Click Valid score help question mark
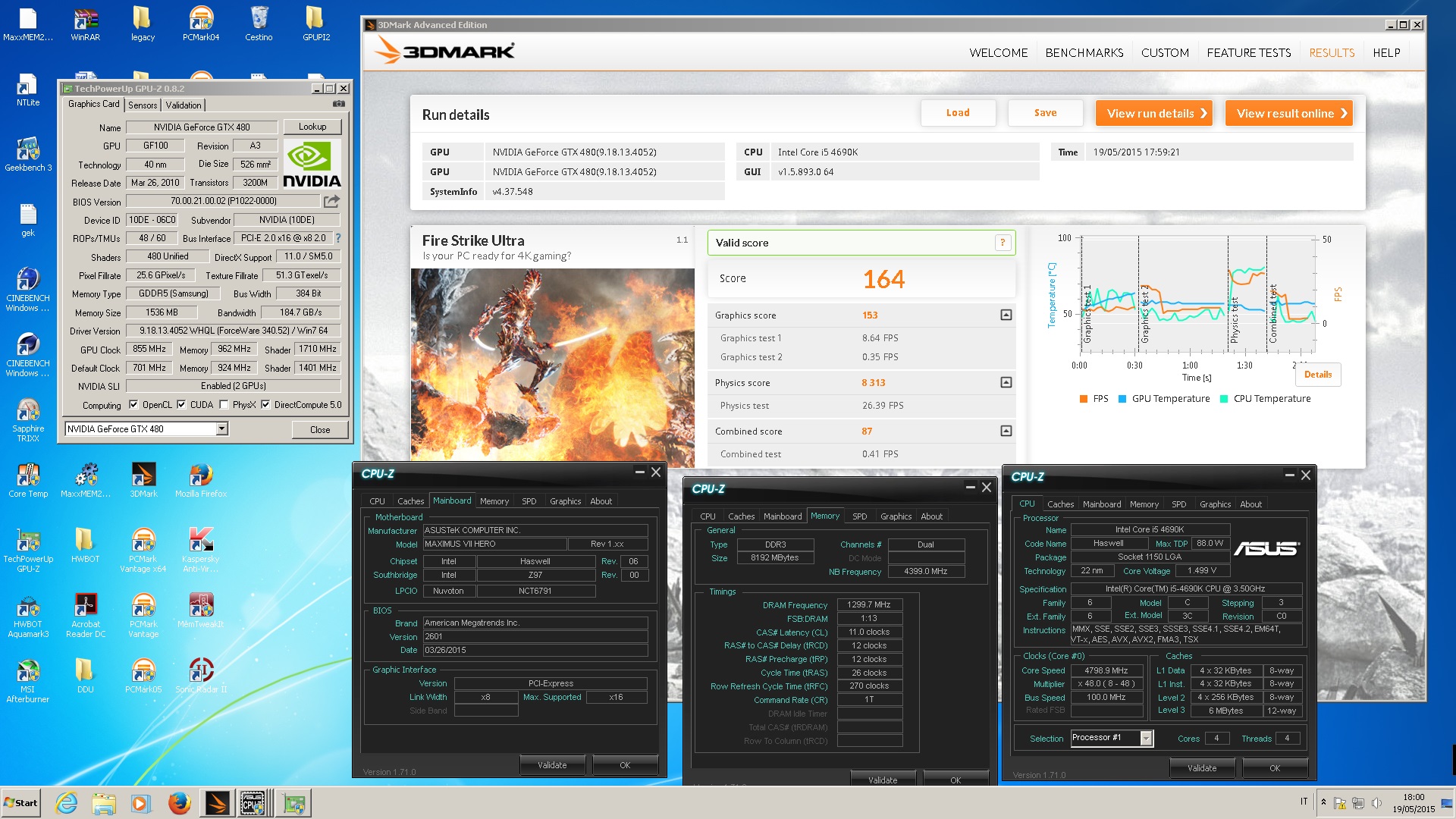Viewport: 1456px width, 819px height. [1003, 243]
